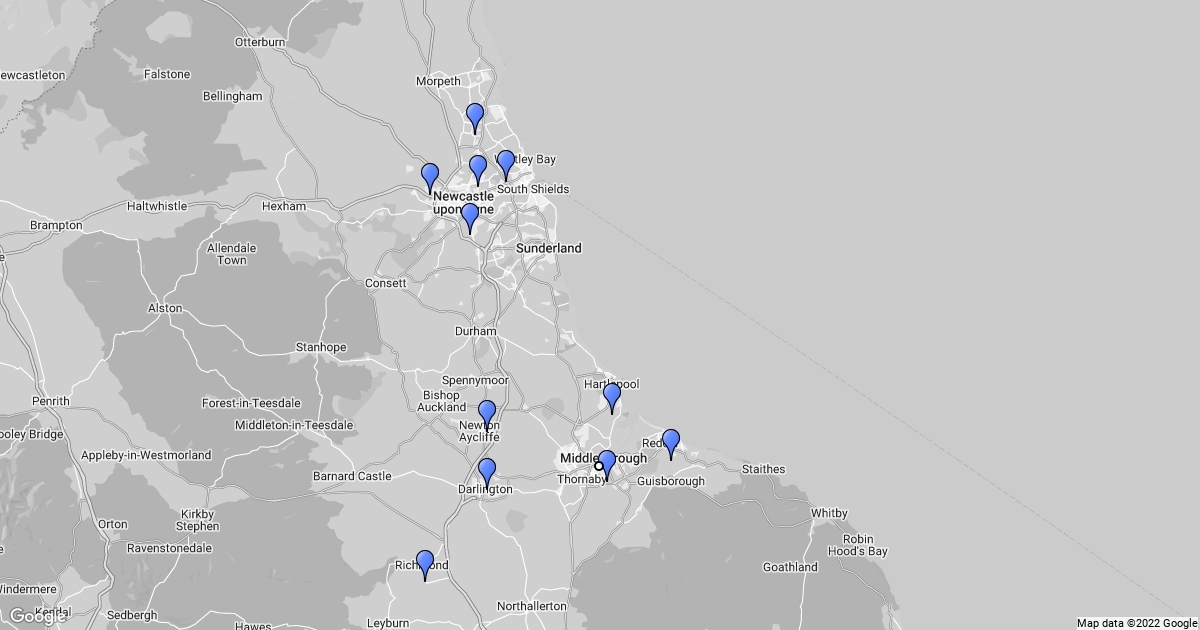
Task: Open the Newton Aycliffe pin
Action: coord(487,413)
